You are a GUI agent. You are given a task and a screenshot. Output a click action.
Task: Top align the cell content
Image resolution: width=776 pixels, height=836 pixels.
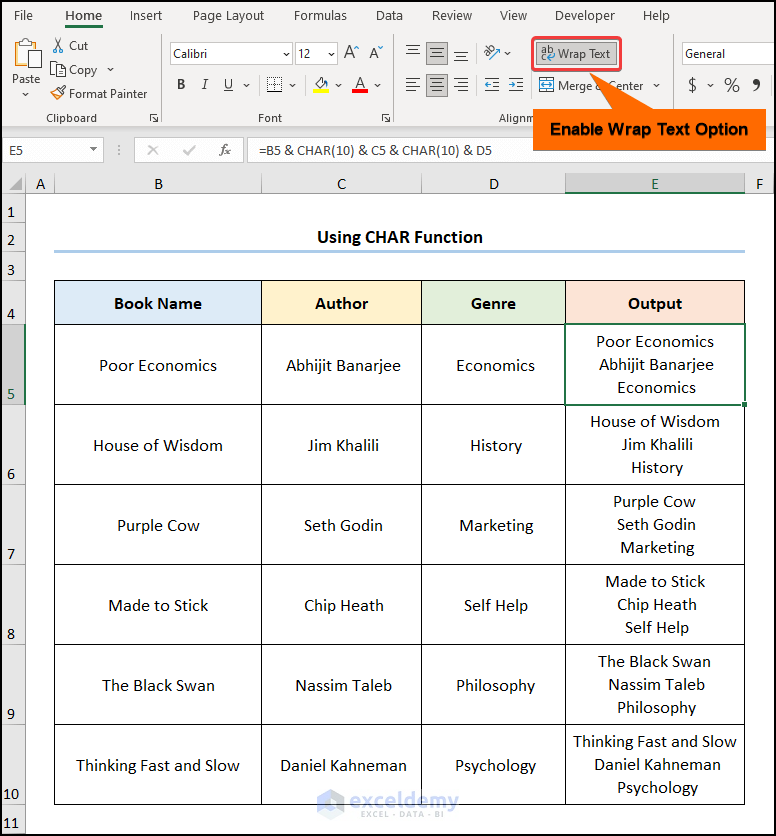click(412, 53)
